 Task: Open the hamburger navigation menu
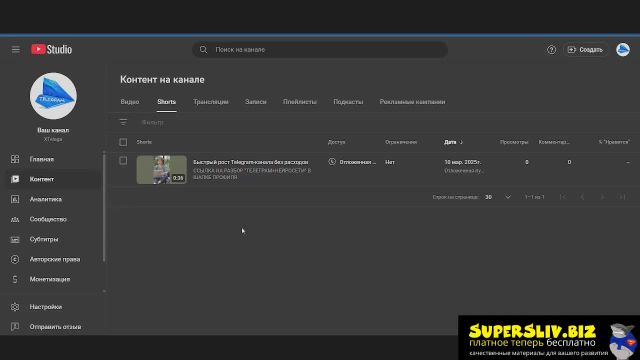(x=16, y=50)
